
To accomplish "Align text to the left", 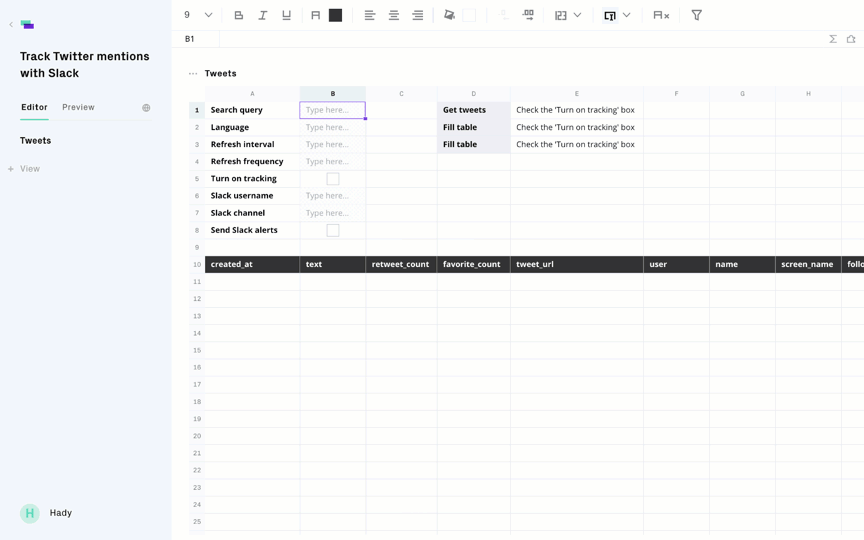I will tap(370, 15).
